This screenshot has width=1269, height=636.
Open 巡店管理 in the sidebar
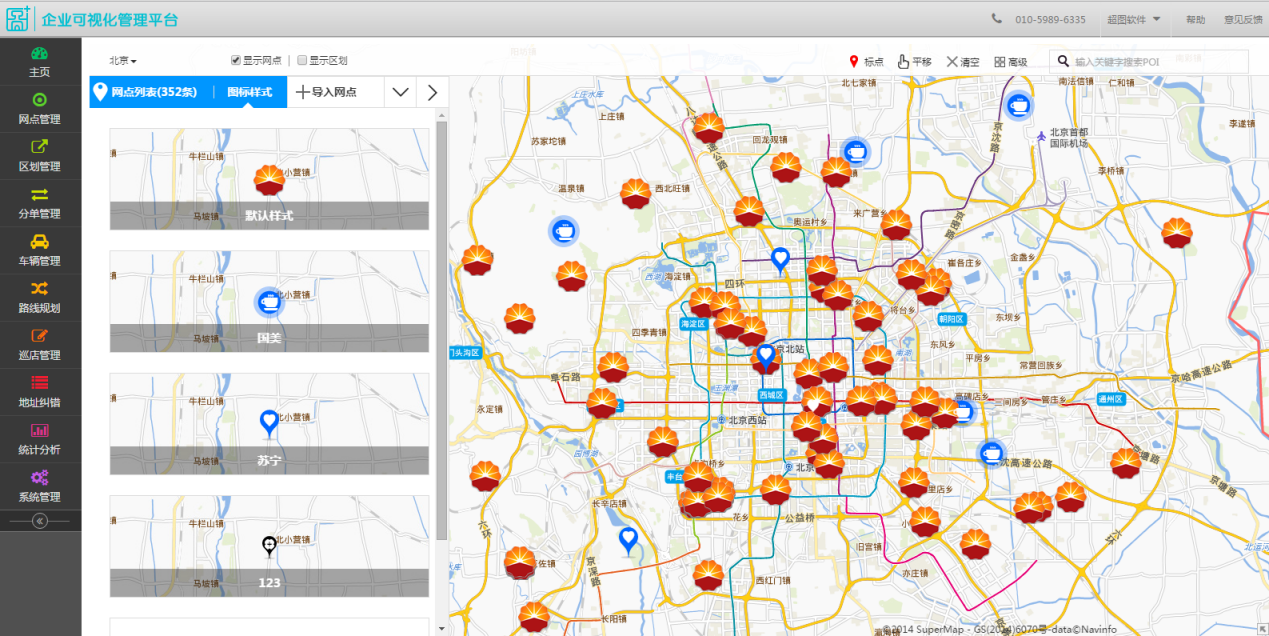(40, 344)
